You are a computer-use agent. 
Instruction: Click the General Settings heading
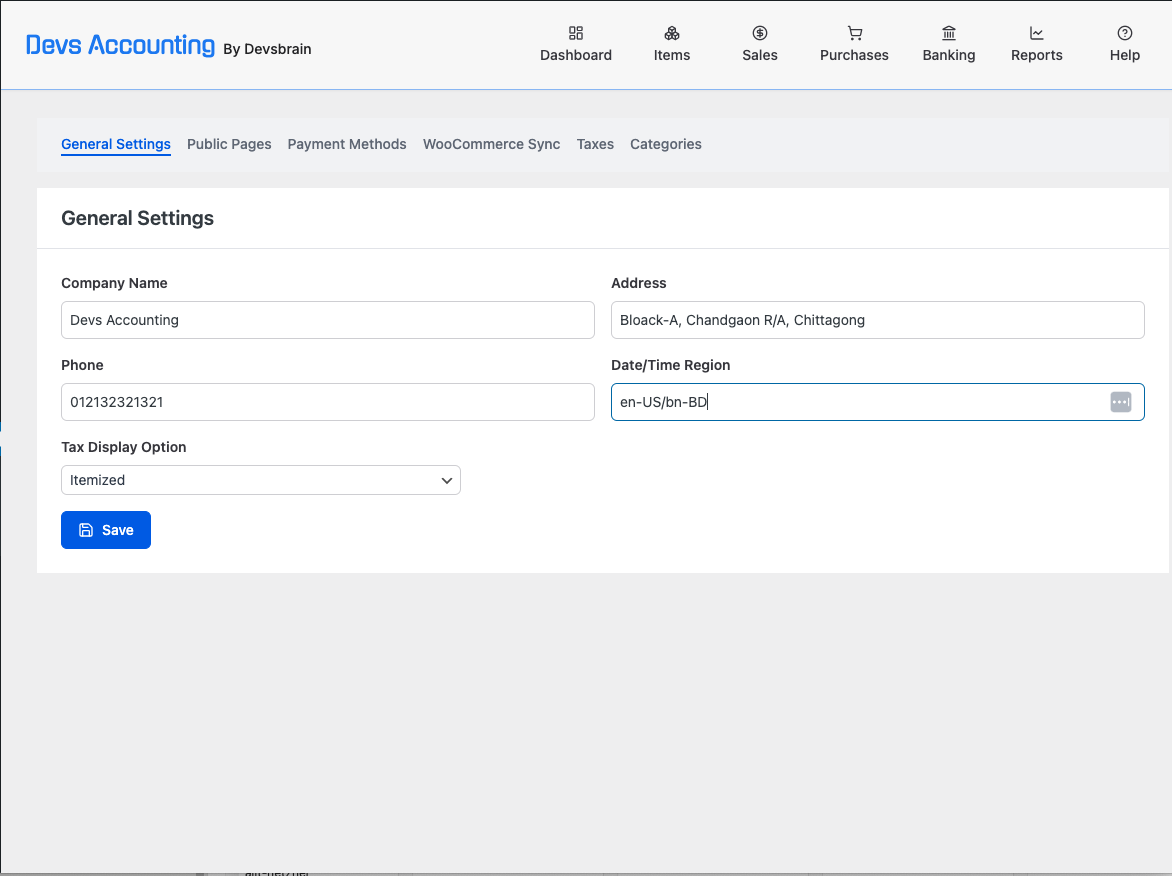(x=138, y=218)
